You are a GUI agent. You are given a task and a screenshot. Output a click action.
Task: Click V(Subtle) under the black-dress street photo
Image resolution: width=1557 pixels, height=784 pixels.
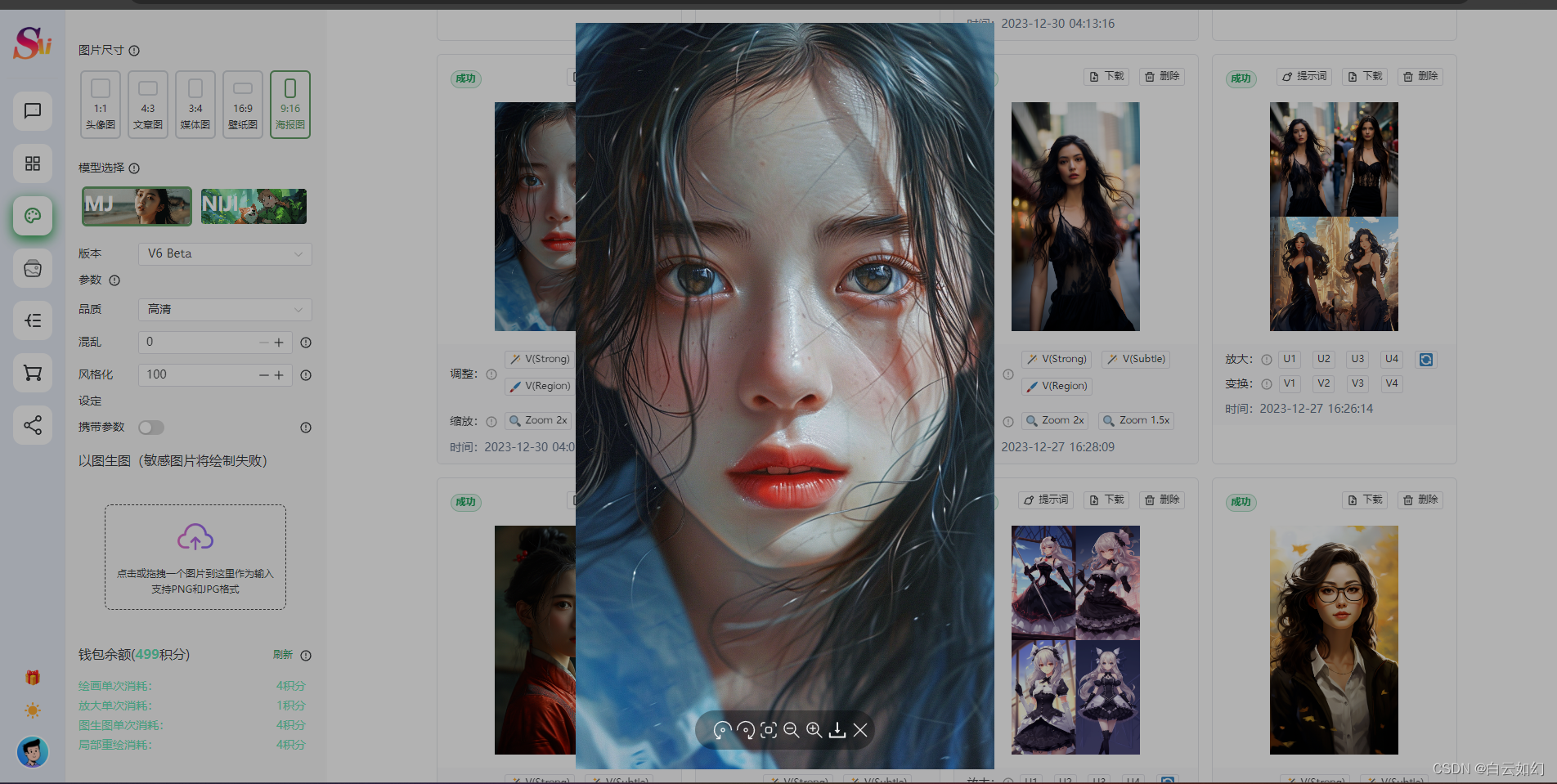tap(1137, 359)
